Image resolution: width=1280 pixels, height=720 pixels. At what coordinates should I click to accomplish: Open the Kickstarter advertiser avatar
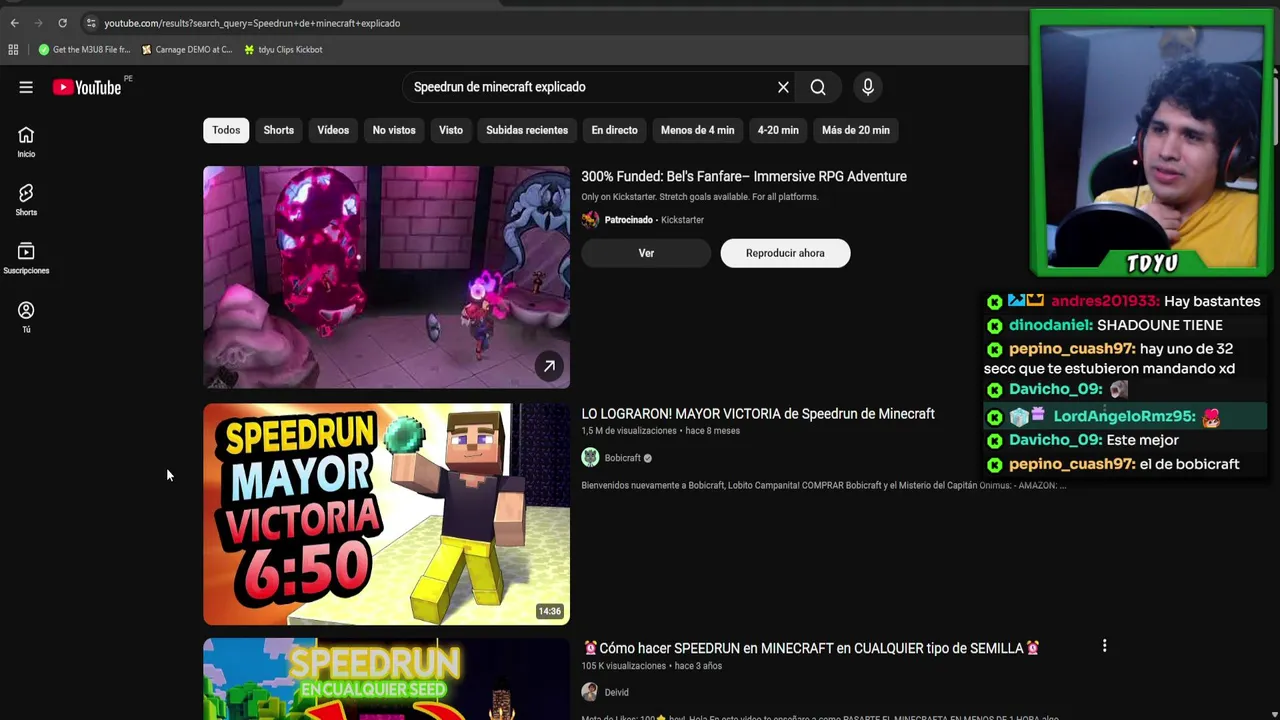[590, 220]
